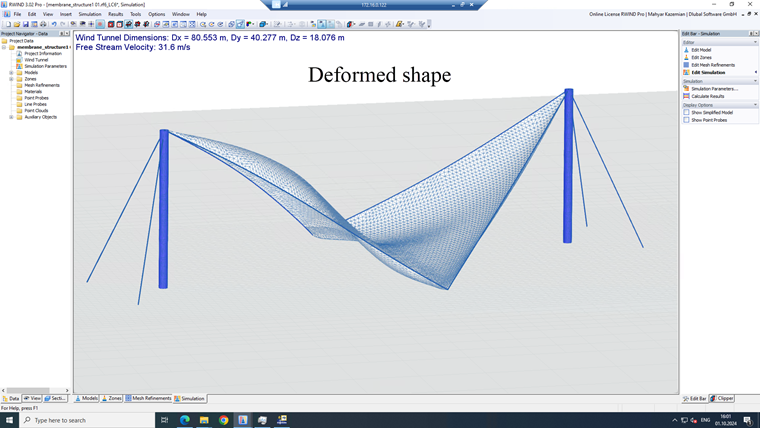Image resolution: width=760 pixels, height=428 pixels.
Task: Click Calculate Results label
Action: (x=708, y=96)
